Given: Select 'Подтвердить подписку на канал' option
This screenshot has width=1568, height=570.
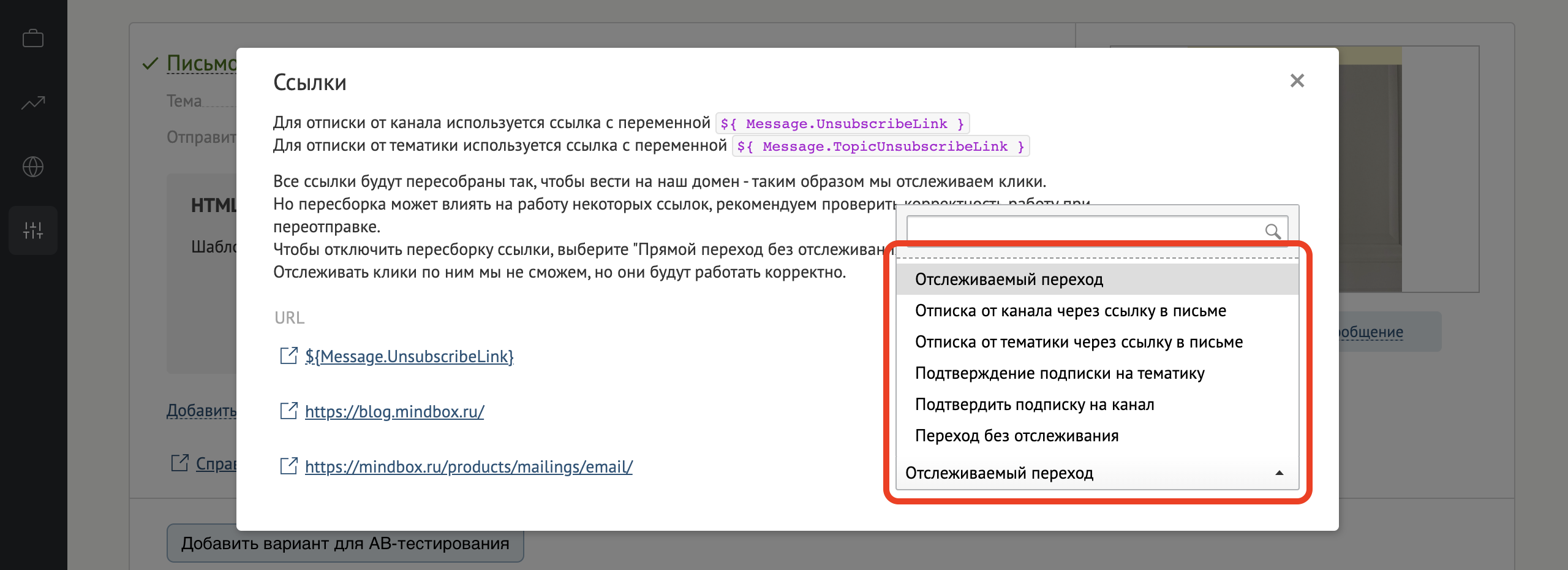Looking at the screenshot, I should tap(1097, 405).
